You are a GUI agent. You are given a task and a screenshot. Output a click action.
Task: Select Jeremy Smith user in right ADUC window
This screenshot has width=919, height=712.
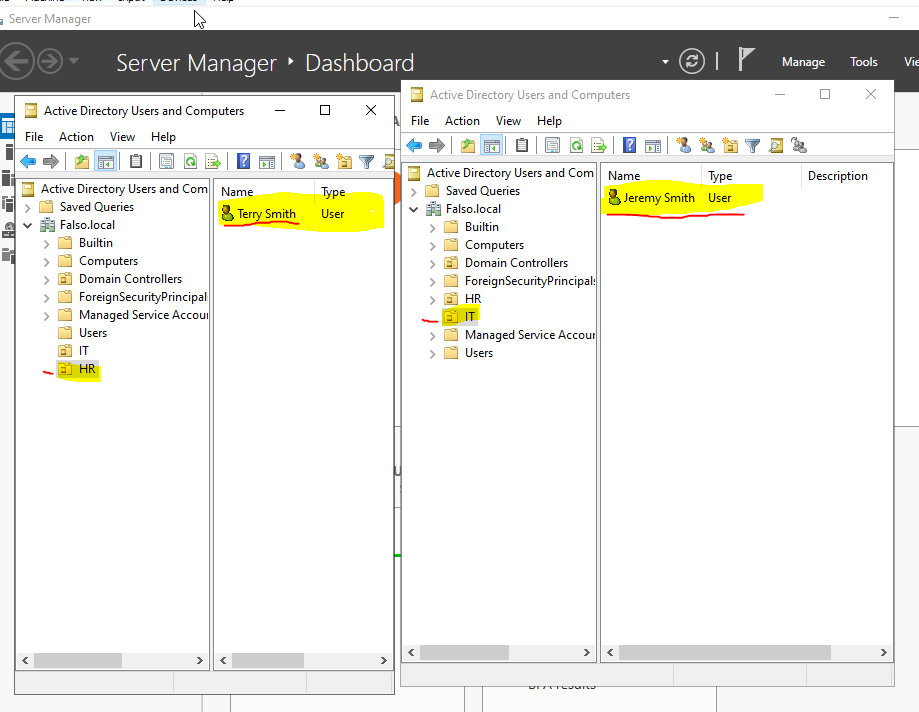pyautogui.click(x=651, y=198)
